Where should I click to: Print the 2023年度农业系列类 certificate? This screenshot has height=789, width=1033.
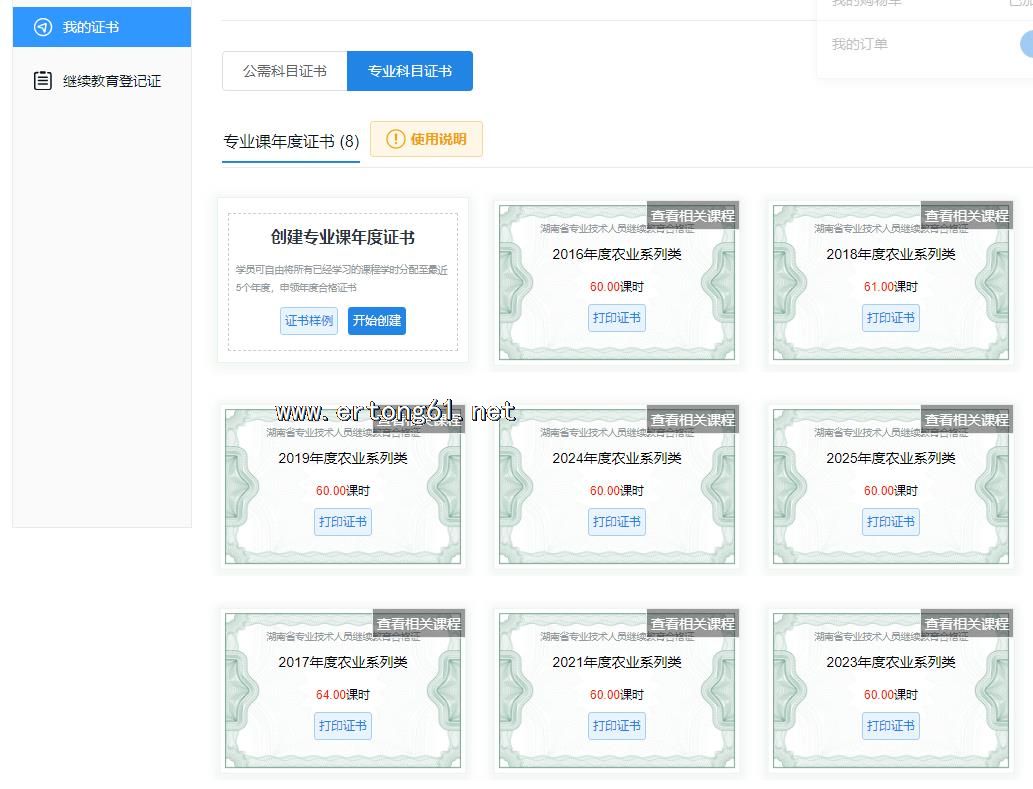(x=890, y=726)
